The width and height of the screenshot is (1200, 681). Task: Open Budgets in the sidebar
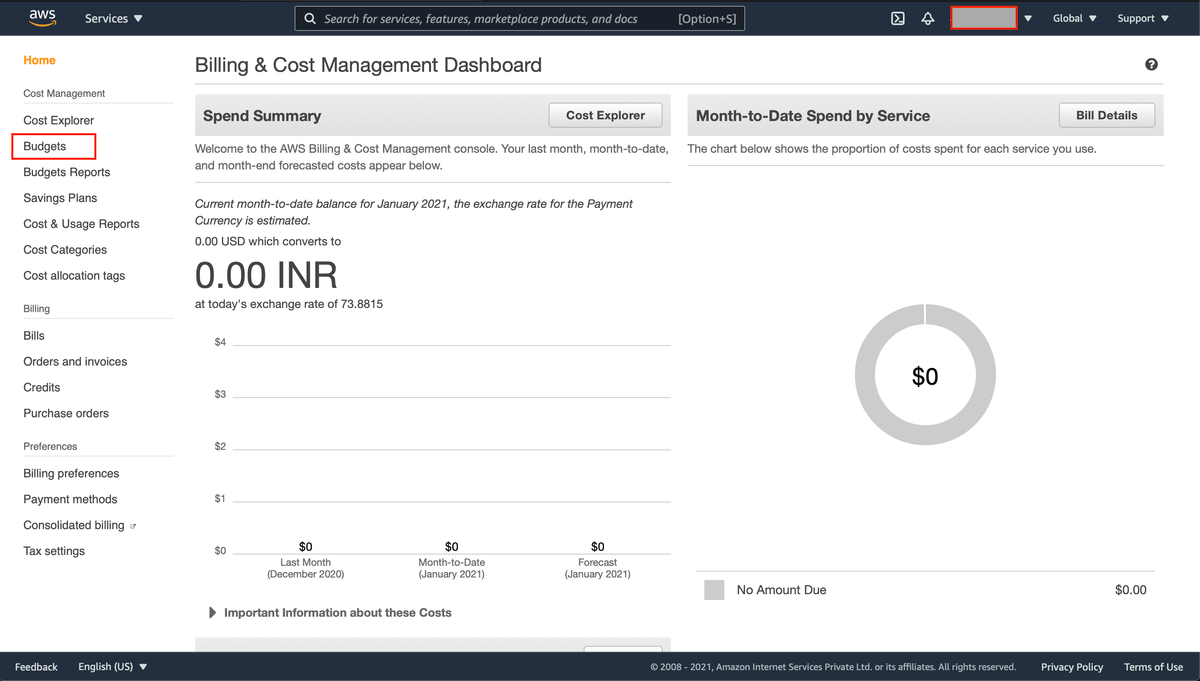(45, 146)
